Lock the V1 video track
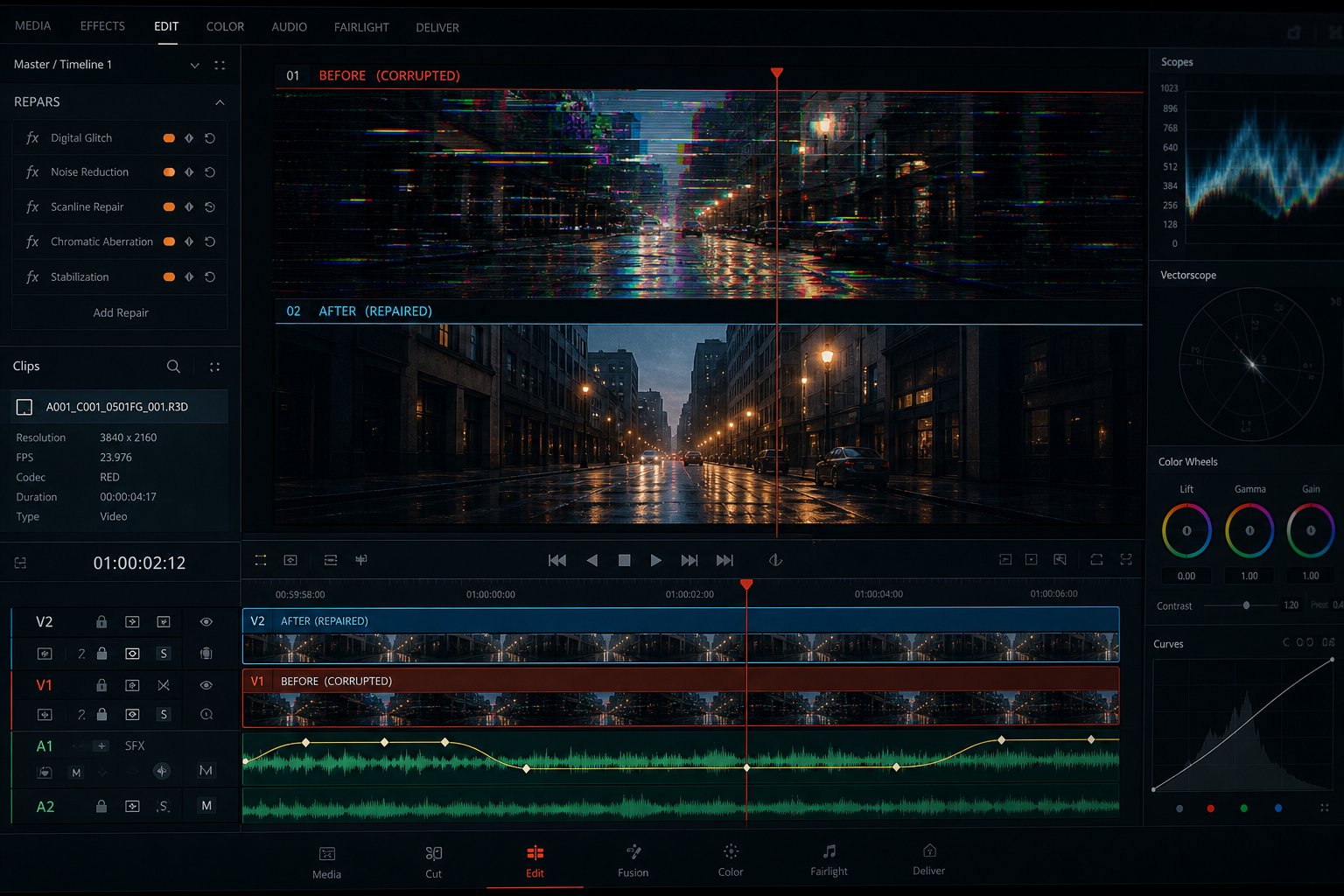Screen dimensions: 1344x896 point(101,685)
